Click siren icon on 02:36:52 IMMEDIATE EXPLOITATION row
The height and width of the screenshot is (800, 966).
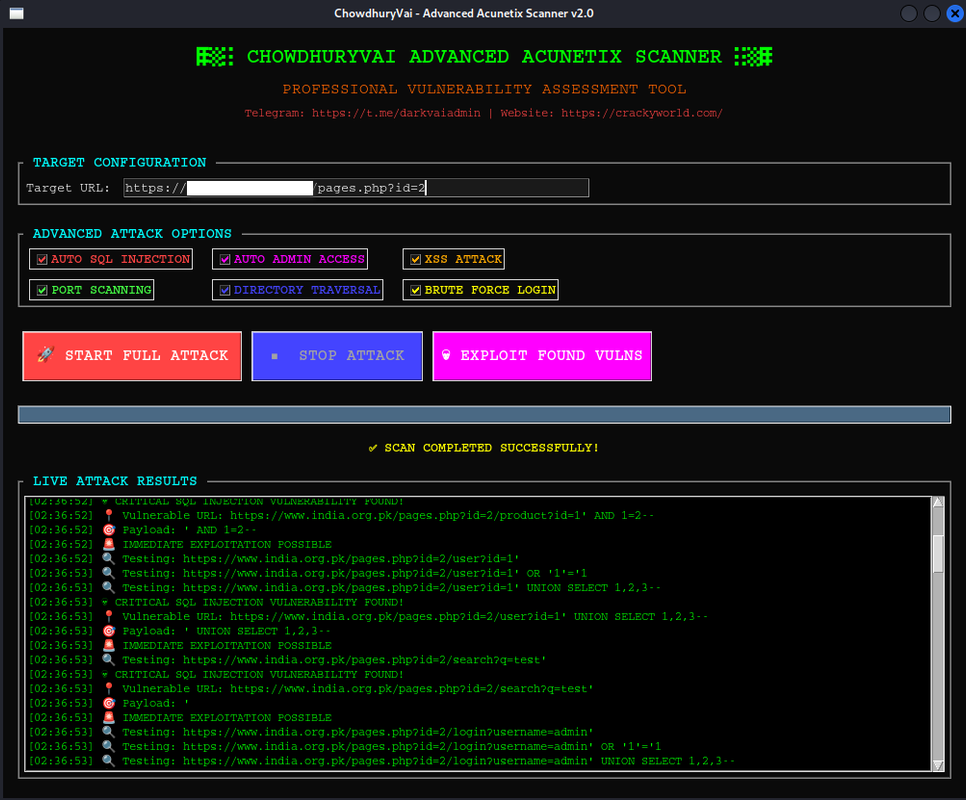pos(109,544)
